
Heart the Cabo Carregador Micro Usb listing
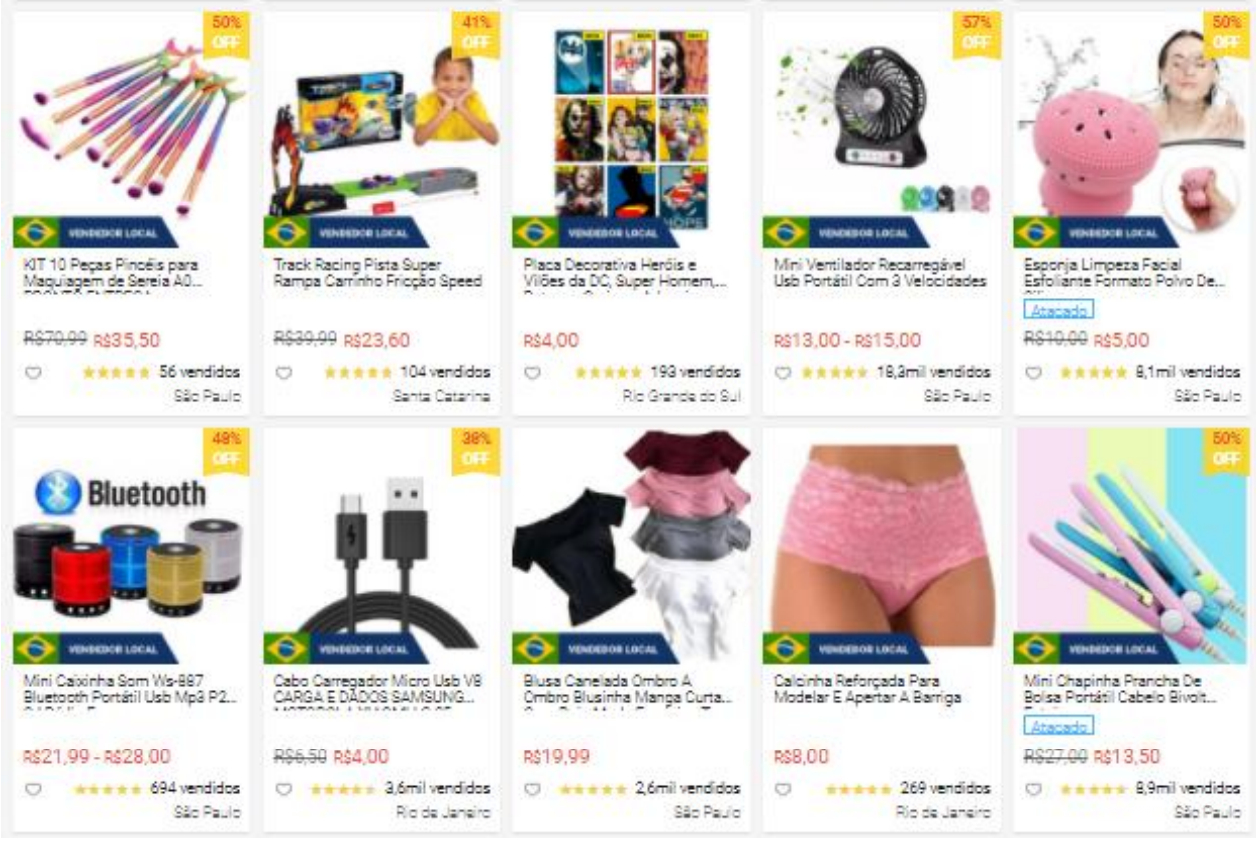coord(283,789)
